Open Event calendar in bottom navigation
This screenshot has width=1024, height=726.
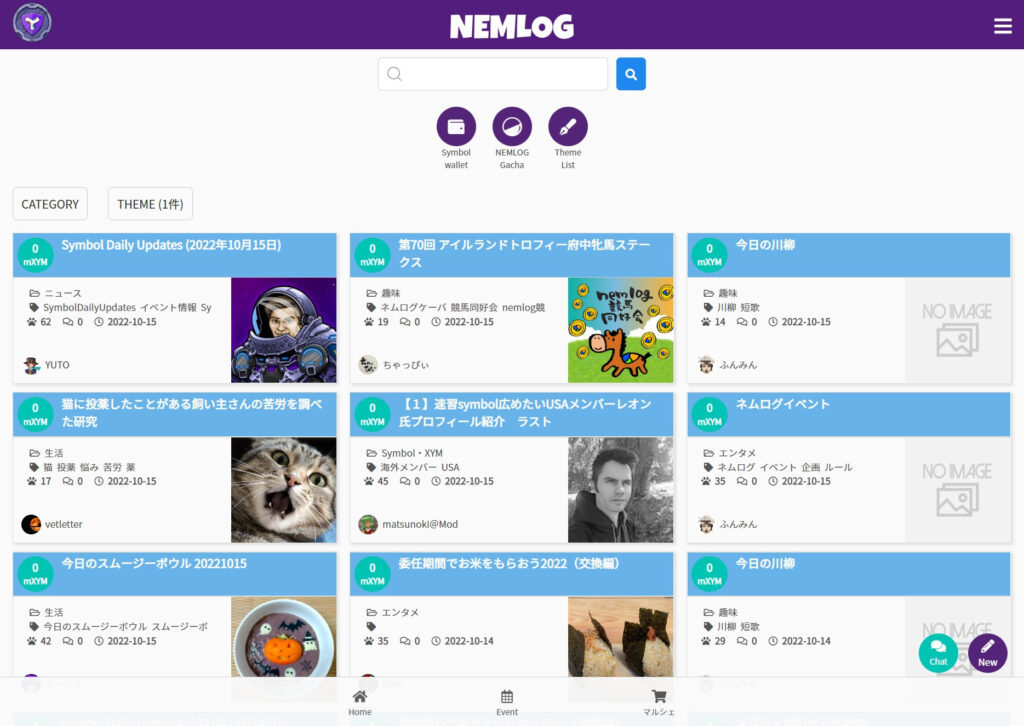pyautogui.click(x=507, y=702)
